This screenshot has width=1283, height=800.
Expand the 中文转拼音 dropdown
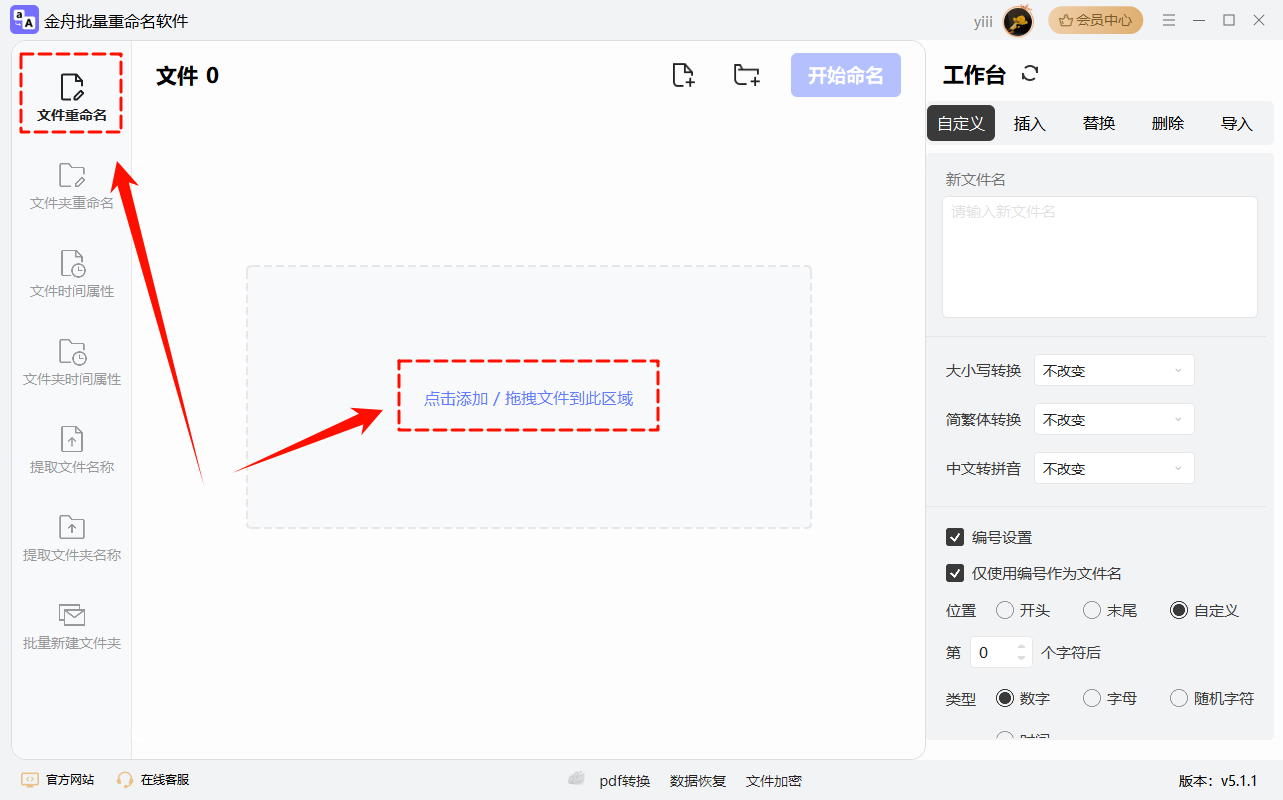tap(1114, 467)
